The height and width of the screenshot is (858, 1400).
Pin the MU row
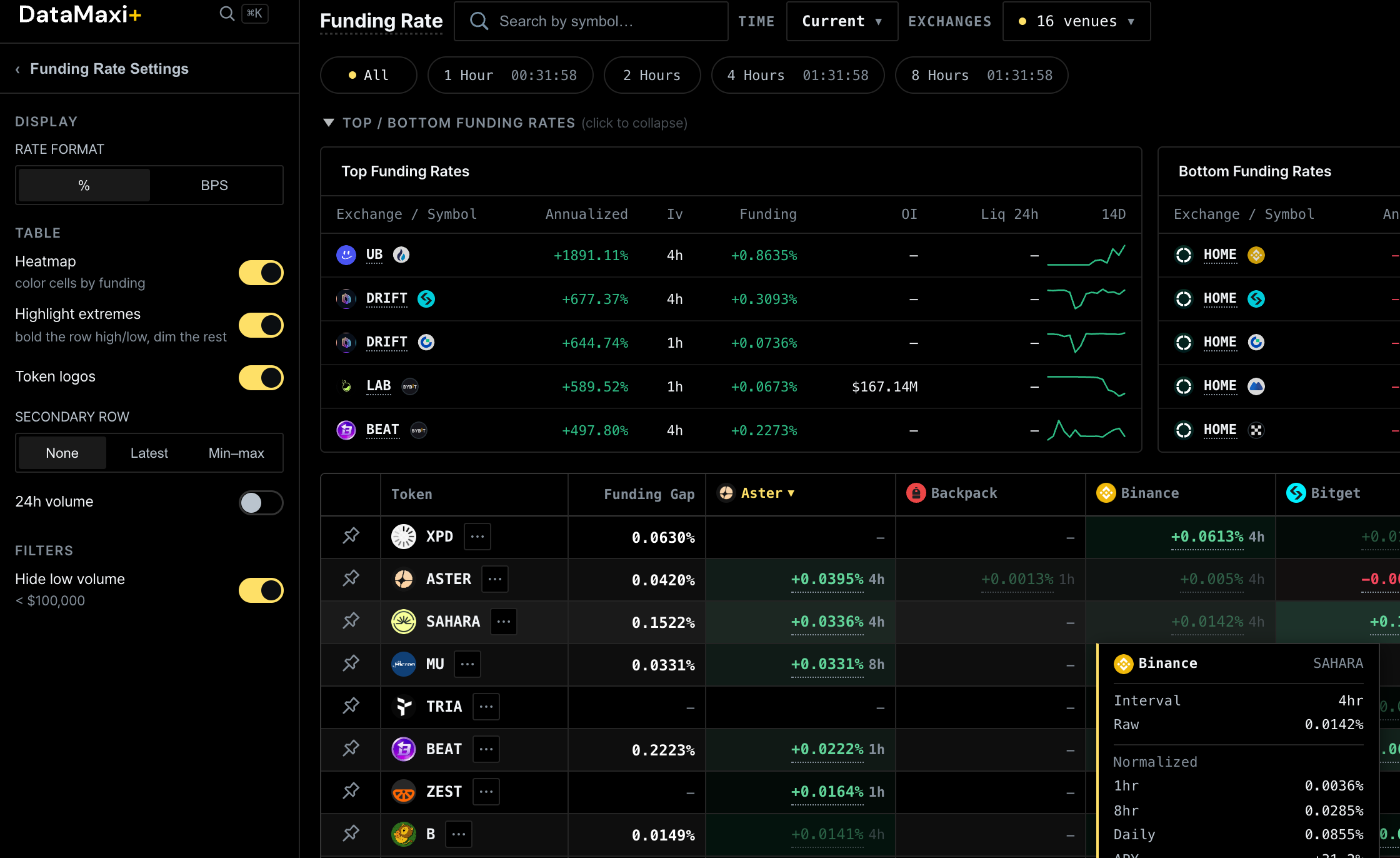tap(351, 664)
